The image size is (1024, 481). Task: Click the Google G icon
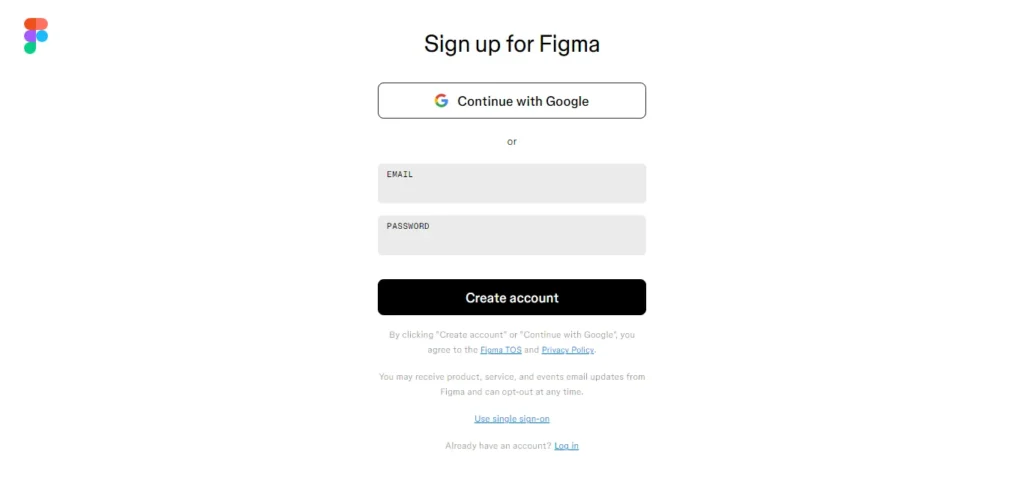tap(441, 101)
